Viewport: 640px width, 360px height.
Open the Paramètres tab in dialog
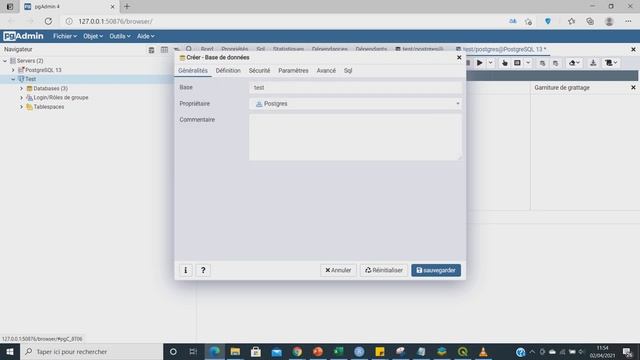coord(293,71)
